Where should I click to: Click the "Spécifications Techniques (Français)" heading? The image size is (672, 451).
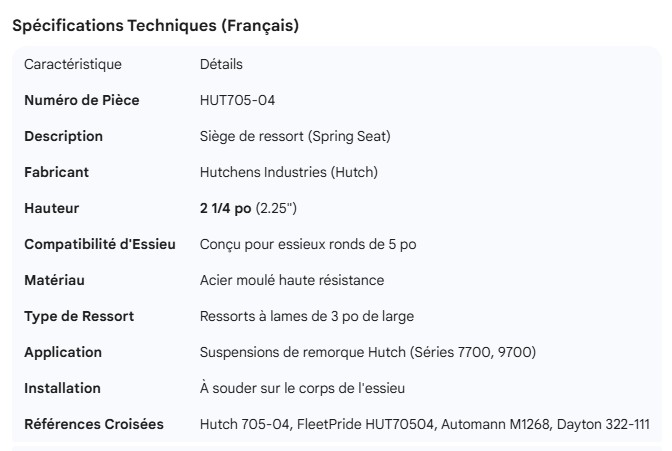click(x=155, y=26)
